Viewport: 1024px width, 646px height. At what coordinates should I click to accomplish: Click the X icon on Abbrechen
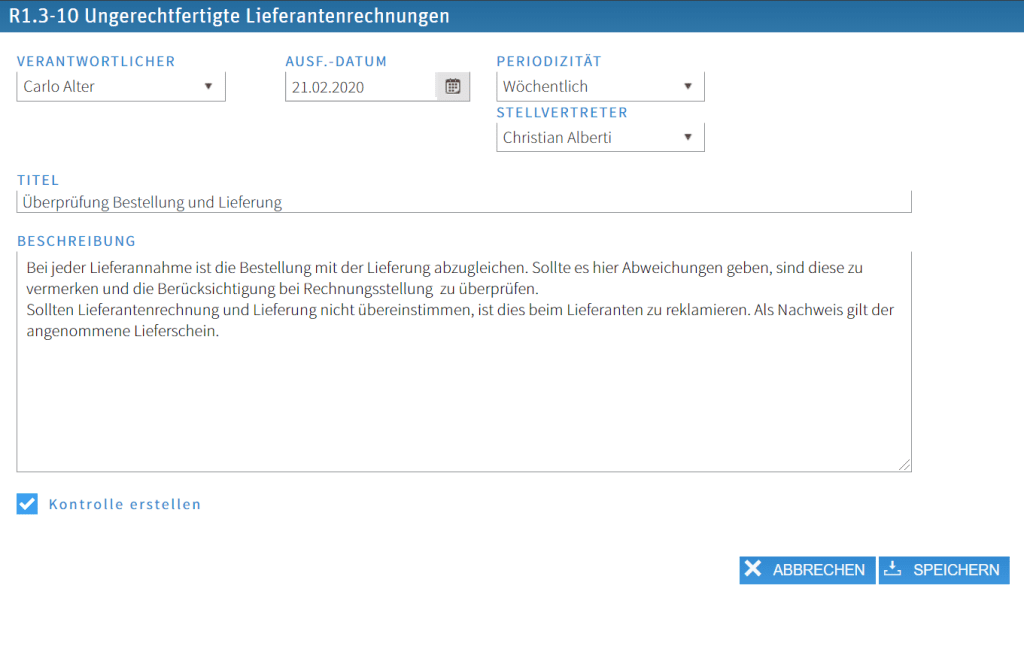pos(754,570)
